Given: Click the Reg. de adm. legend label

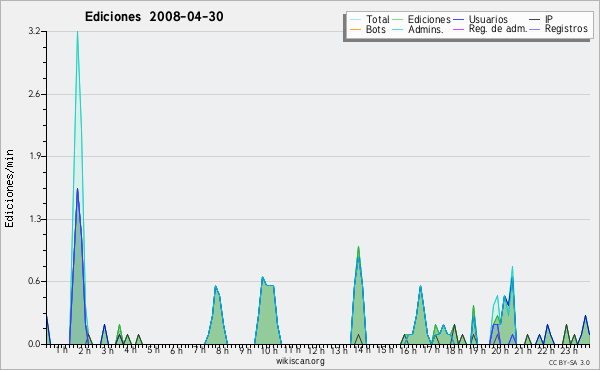Looking at the screenshot, I should (498, 29).
